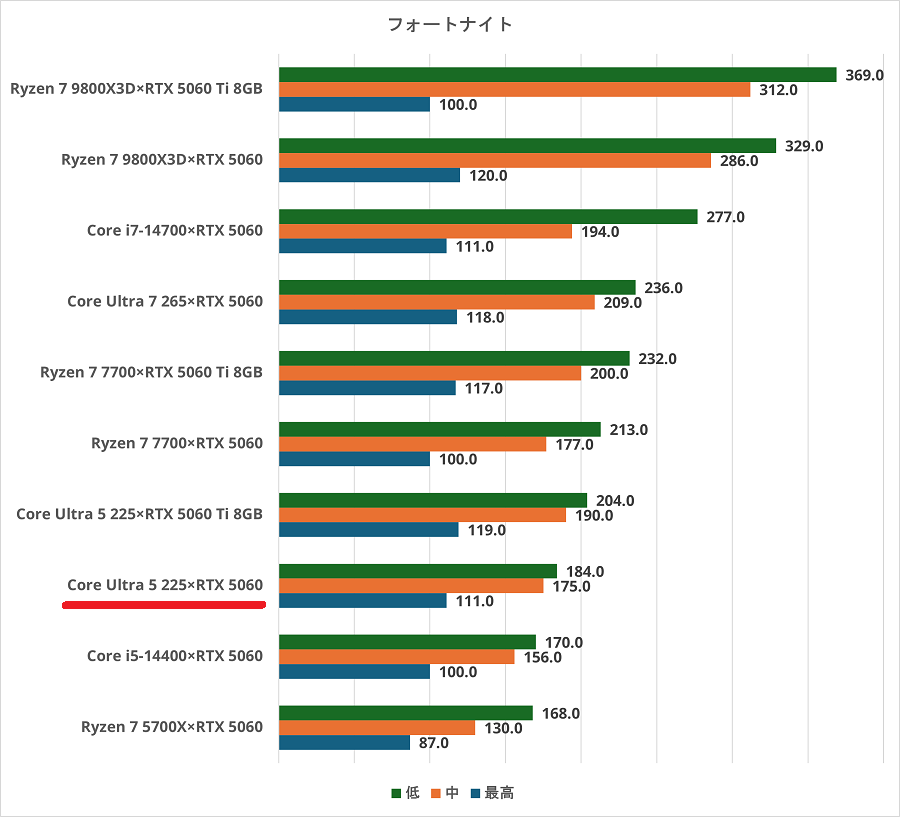The image size is (900, 817).
Task: Click the green bar with value 369.0
Action: pyautogui.click(x=557, y=74)
